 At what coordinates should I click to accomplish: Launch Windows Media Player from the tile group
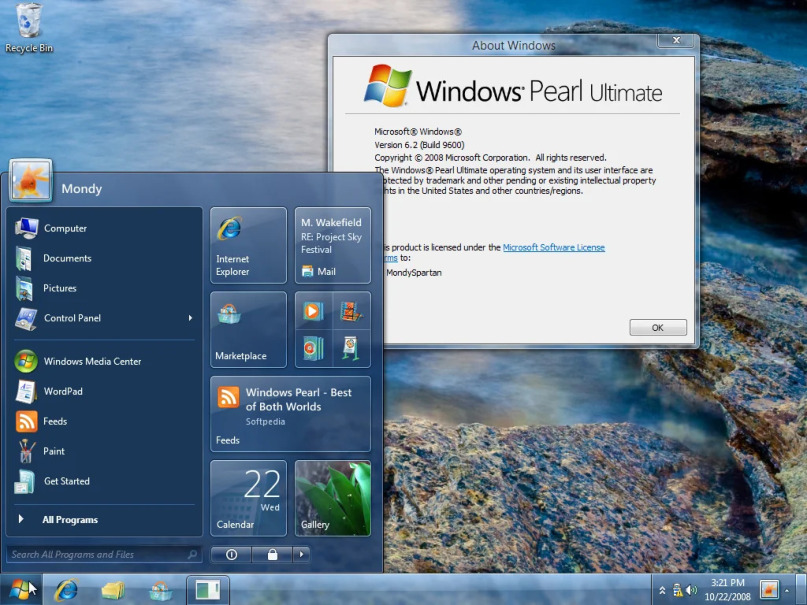pos(313,311)
